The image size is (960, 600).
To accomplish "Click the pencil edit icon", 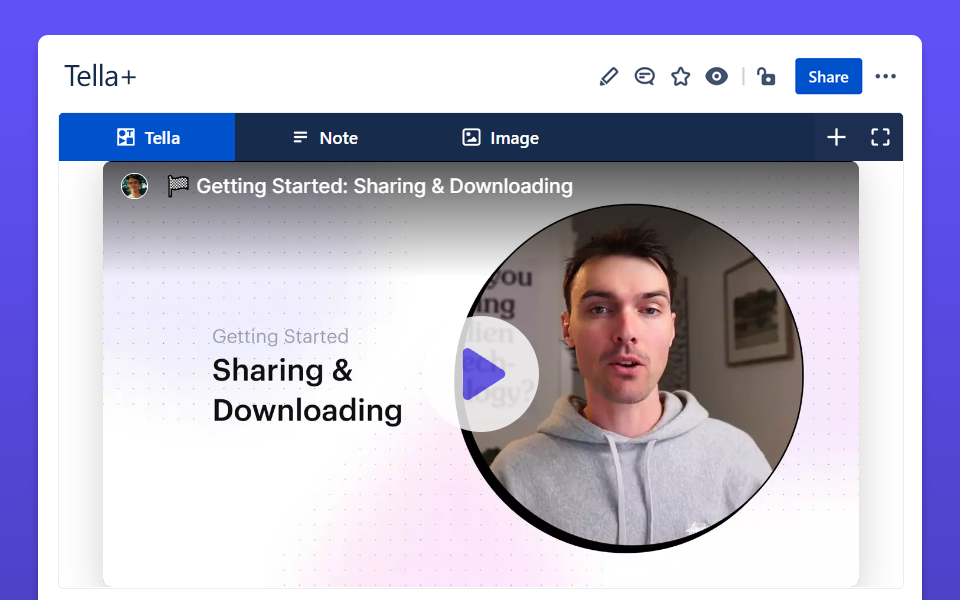I will point(608,77).
